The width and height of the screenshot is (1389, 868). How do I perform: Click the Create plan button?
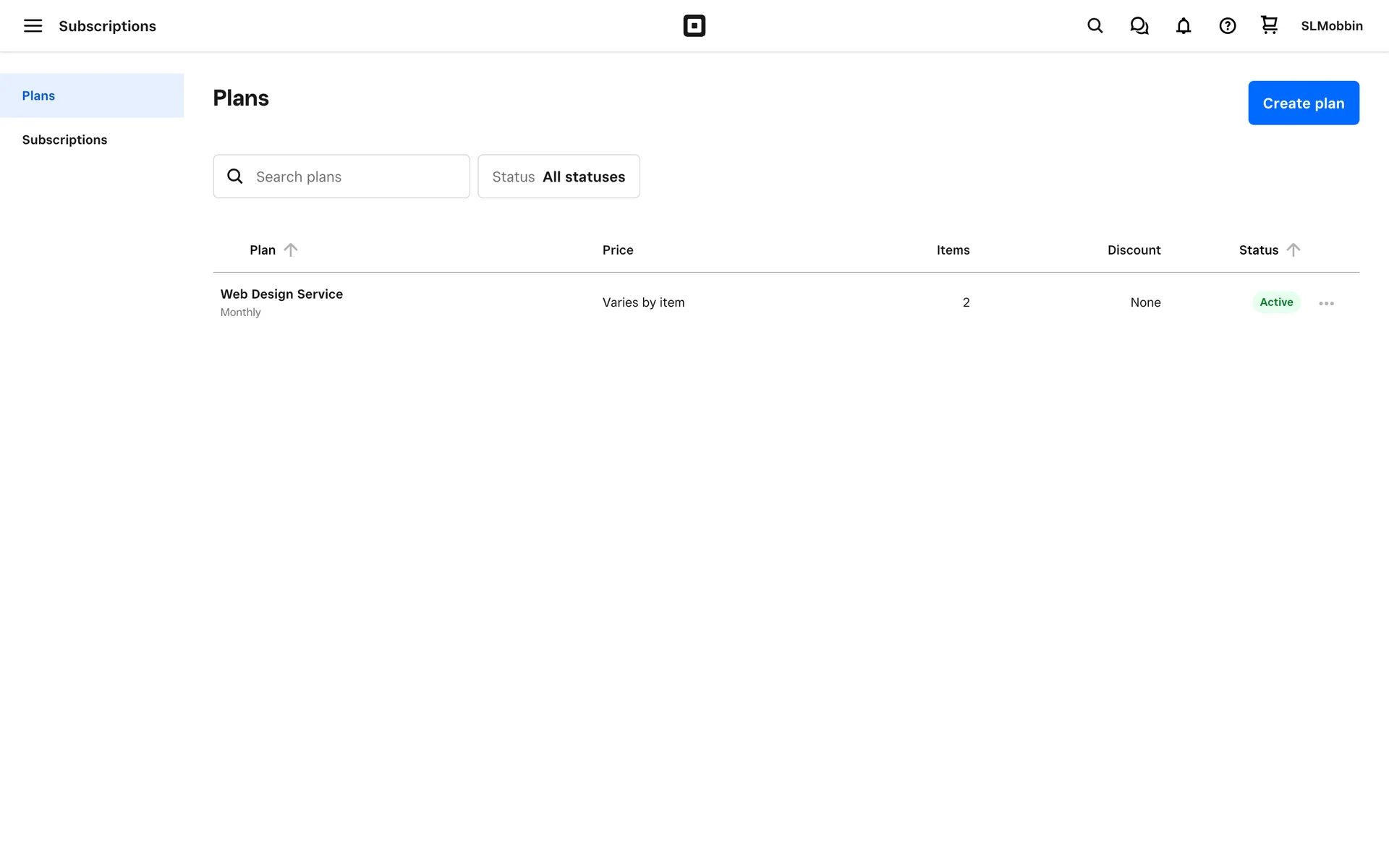(x=1303, y=103)
